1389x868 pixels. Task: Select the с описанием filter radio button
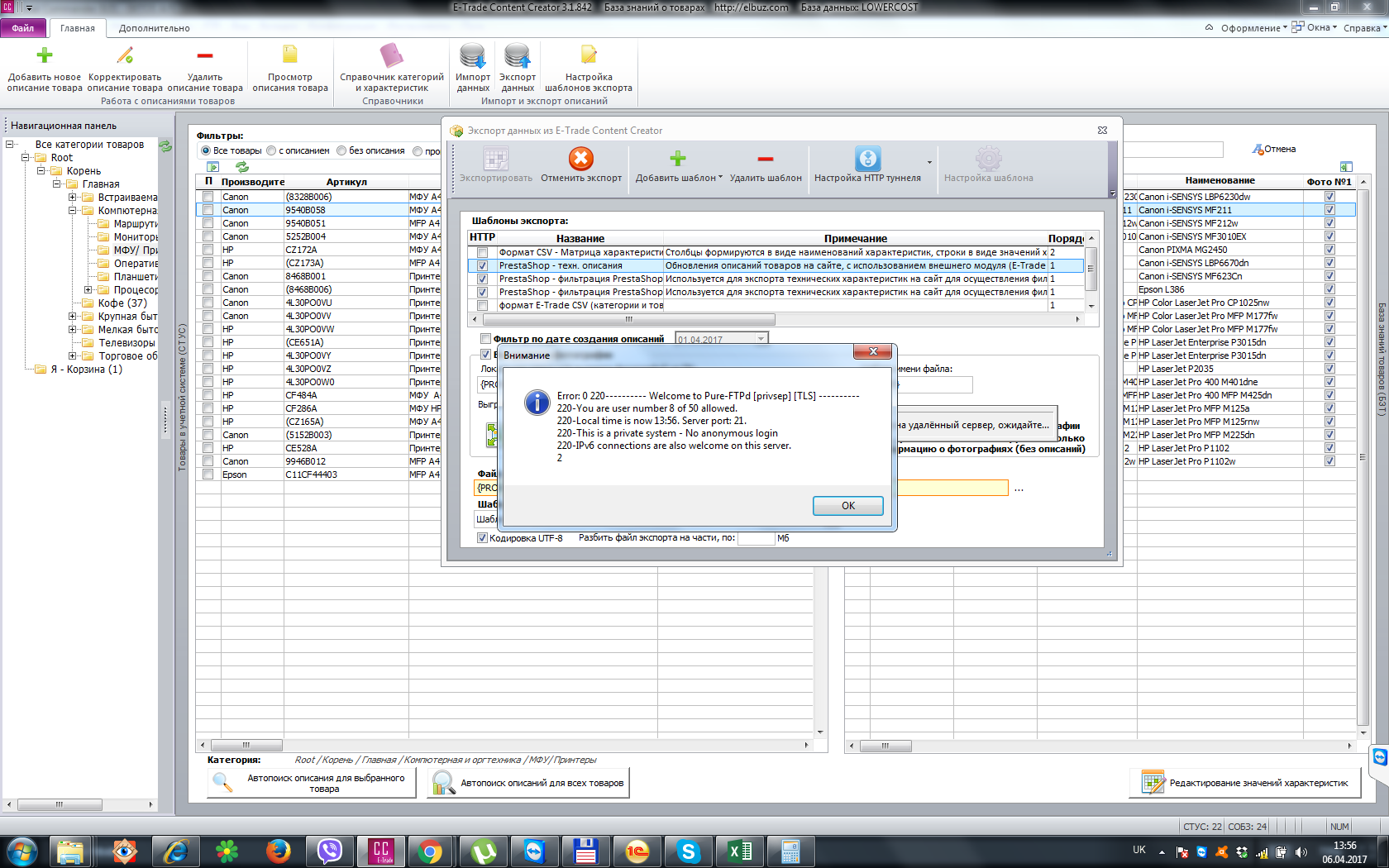(271, 150)
